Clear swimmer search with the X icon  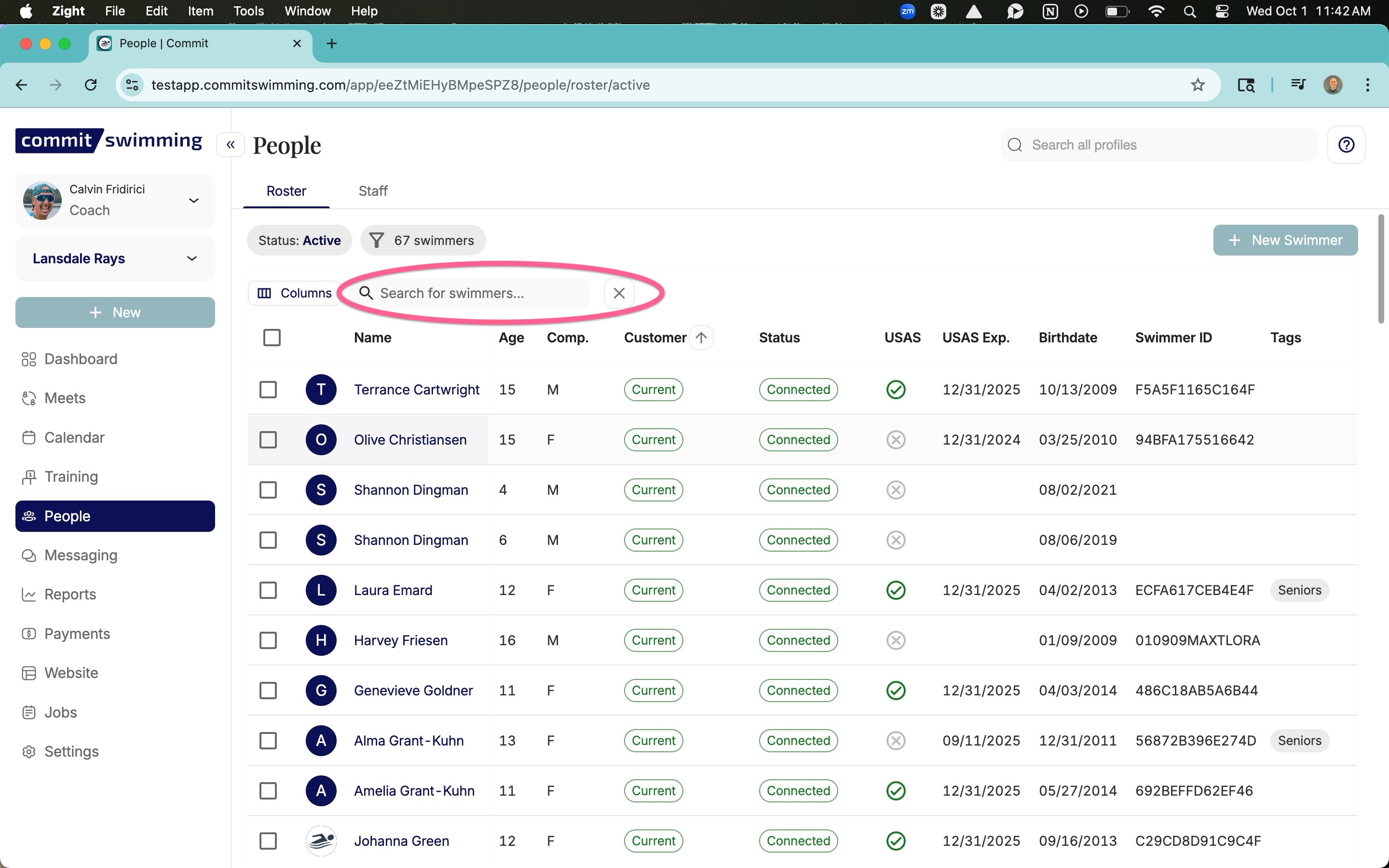coord(619,293)
